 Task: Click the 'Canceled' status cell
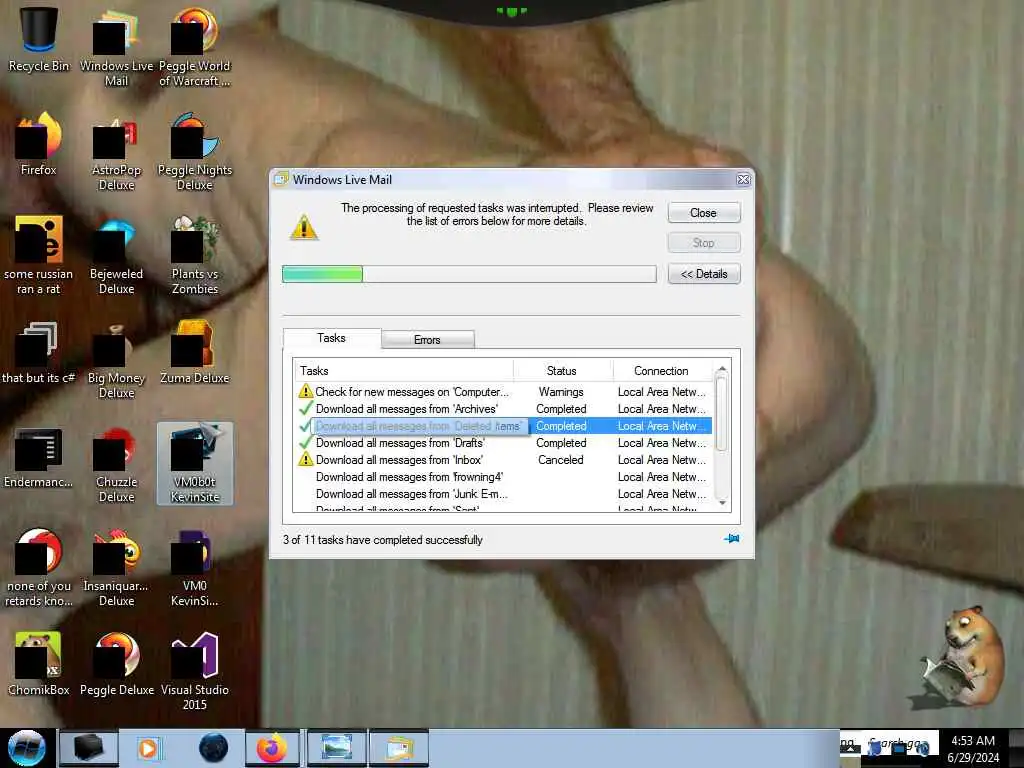[561, 460]
